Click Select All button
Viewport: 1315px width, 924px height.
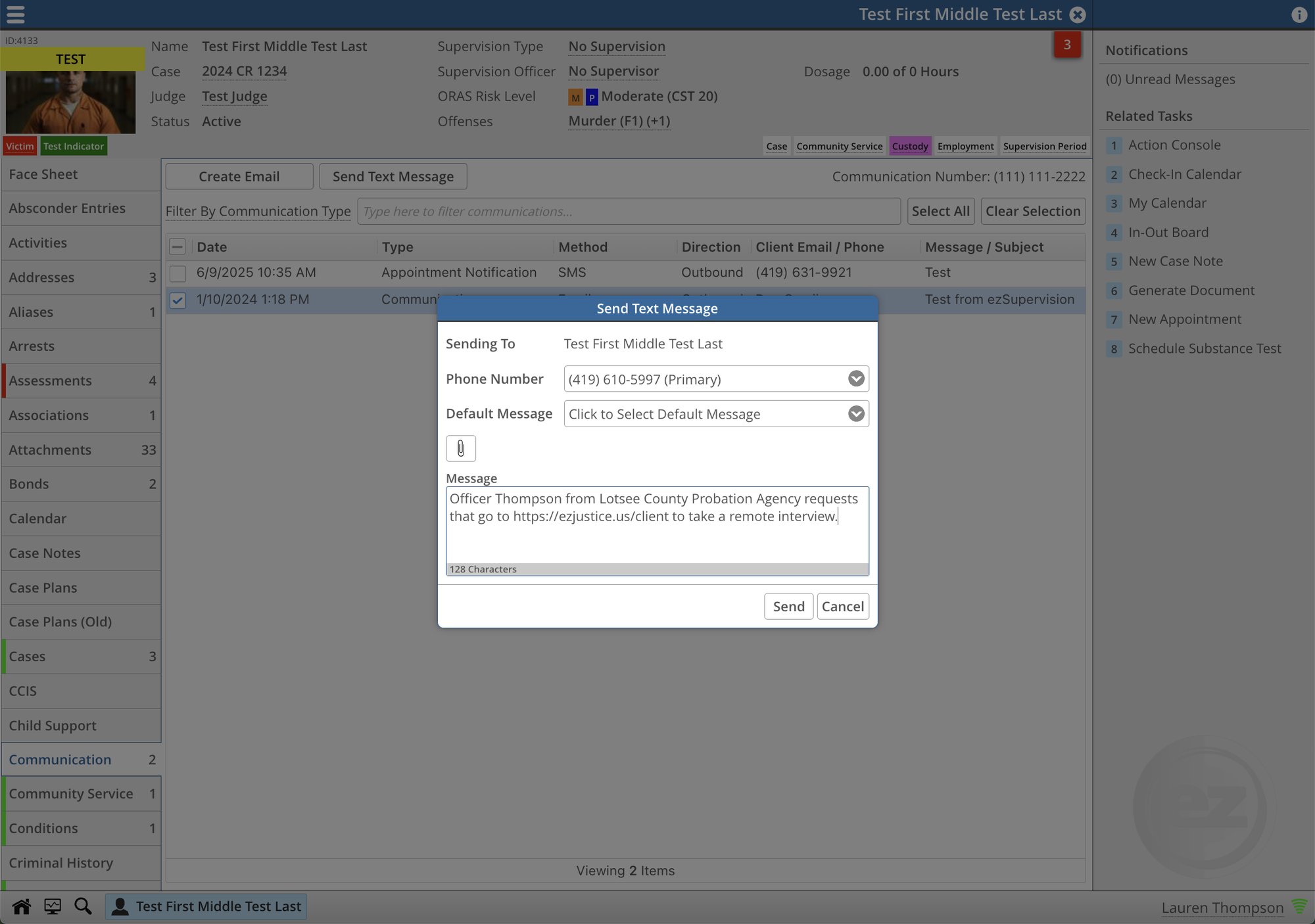pyautogui.click(x=940, y=211)
